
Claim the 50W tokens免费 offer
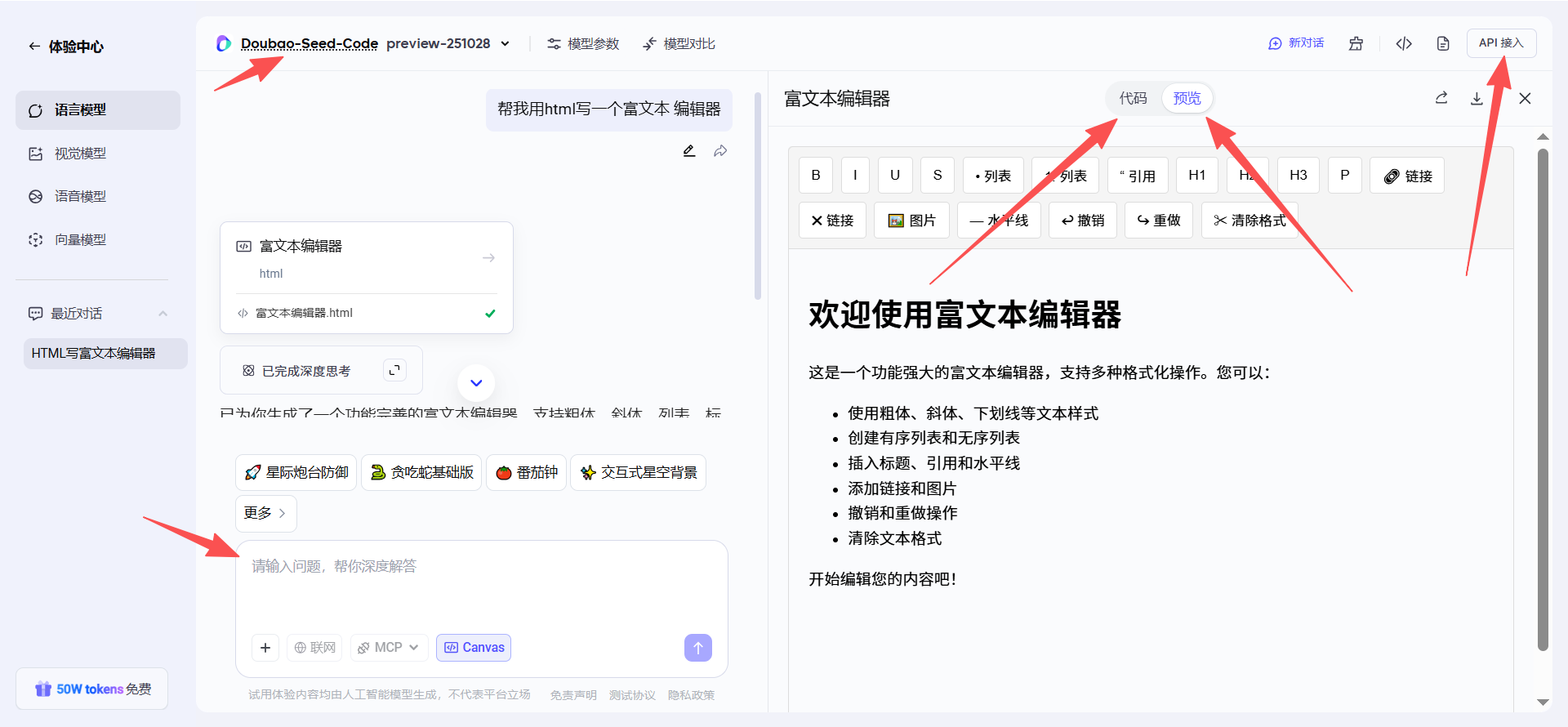pyautogui.click(x=92, y=689)
